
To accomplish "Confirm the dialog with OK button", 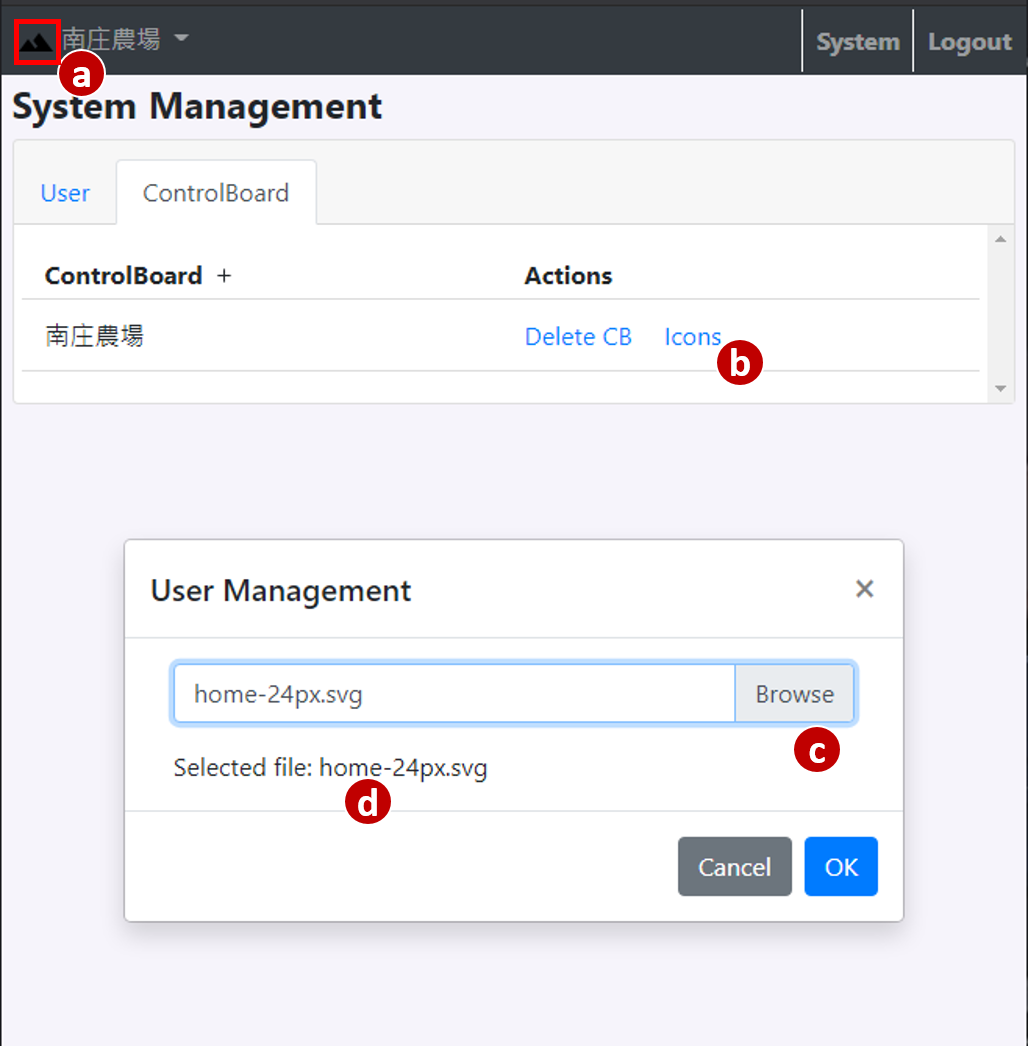I will point(841,867).
